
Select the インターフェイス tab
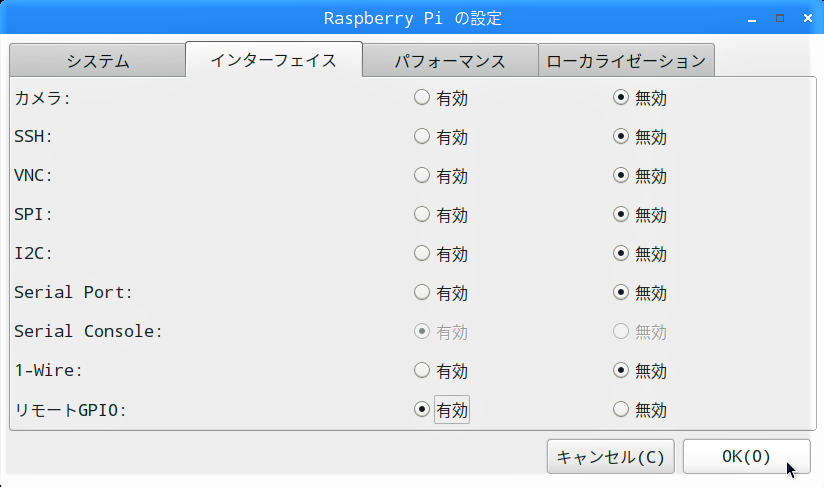273,60
